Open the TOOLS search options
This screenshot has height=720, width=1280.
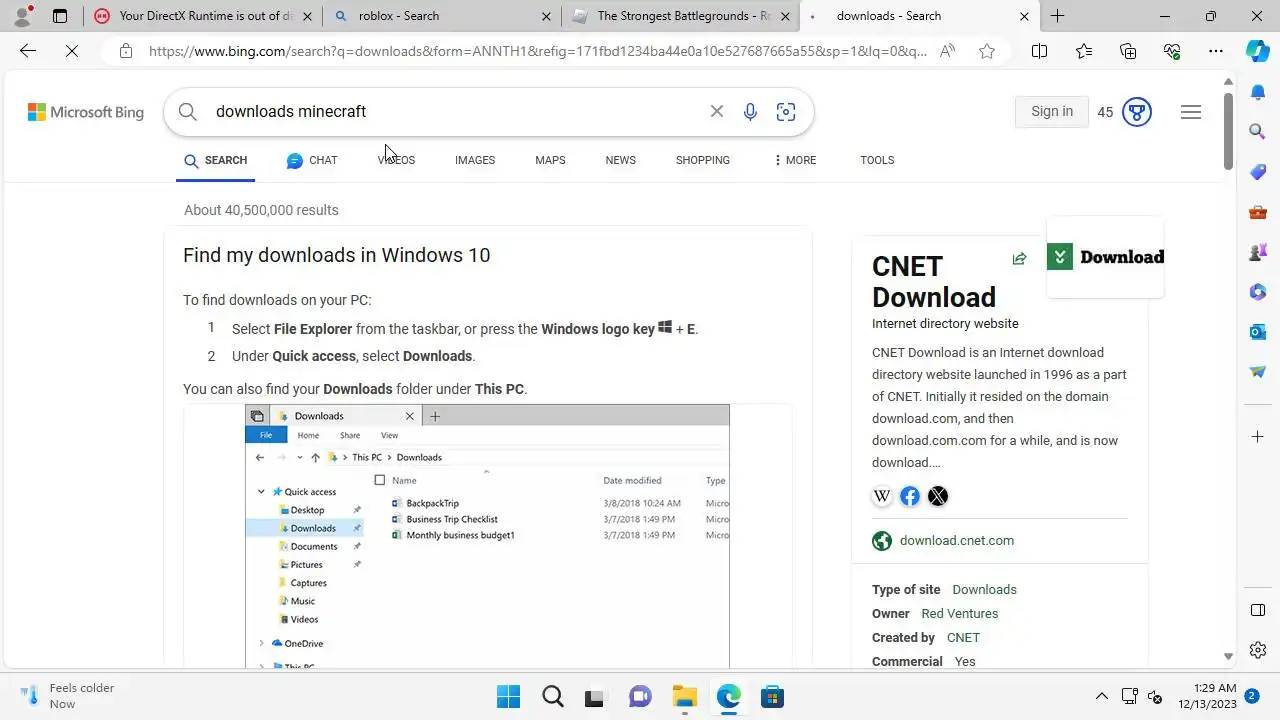(x=877, y=160)
